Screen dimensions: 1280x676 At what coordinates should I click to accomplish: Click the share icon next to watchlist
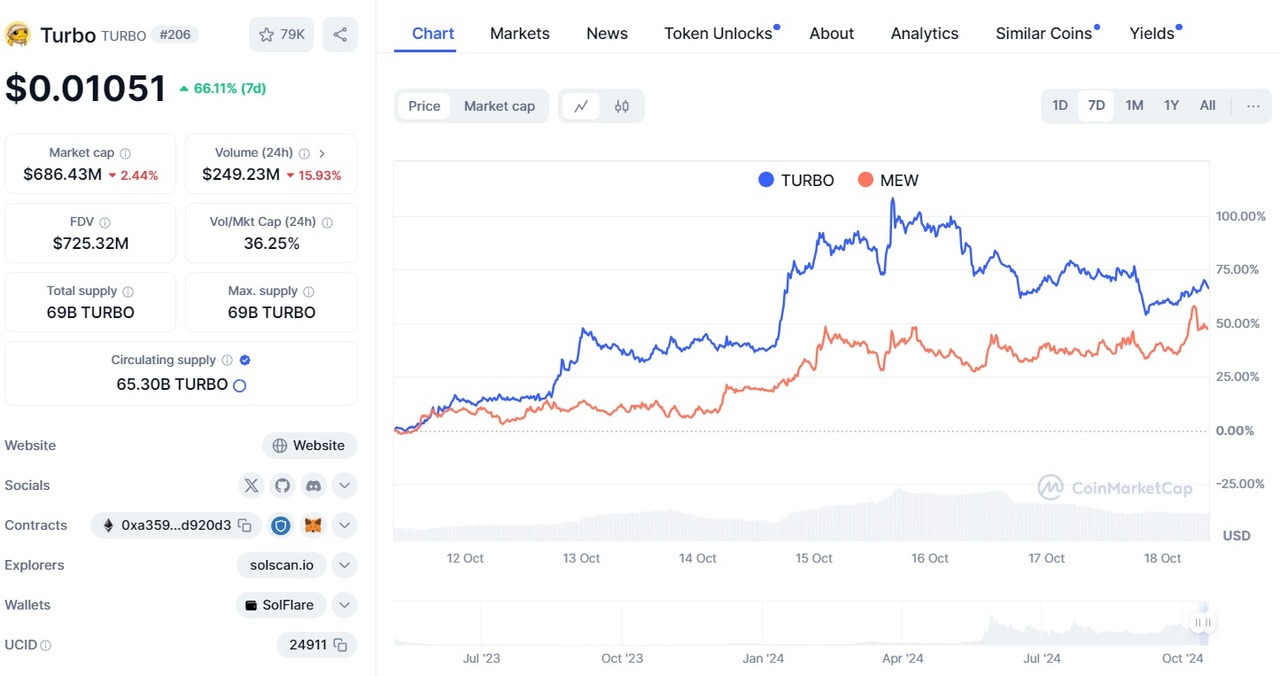click(x=340, y=35)
